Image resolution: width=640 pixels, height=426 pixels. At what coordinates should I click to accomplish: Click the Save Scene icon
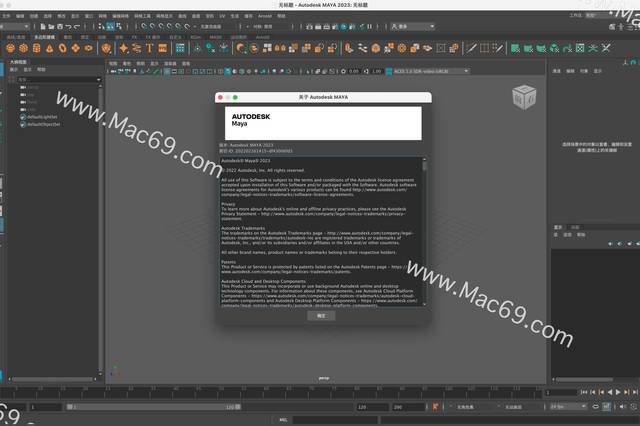click(60, 27)
